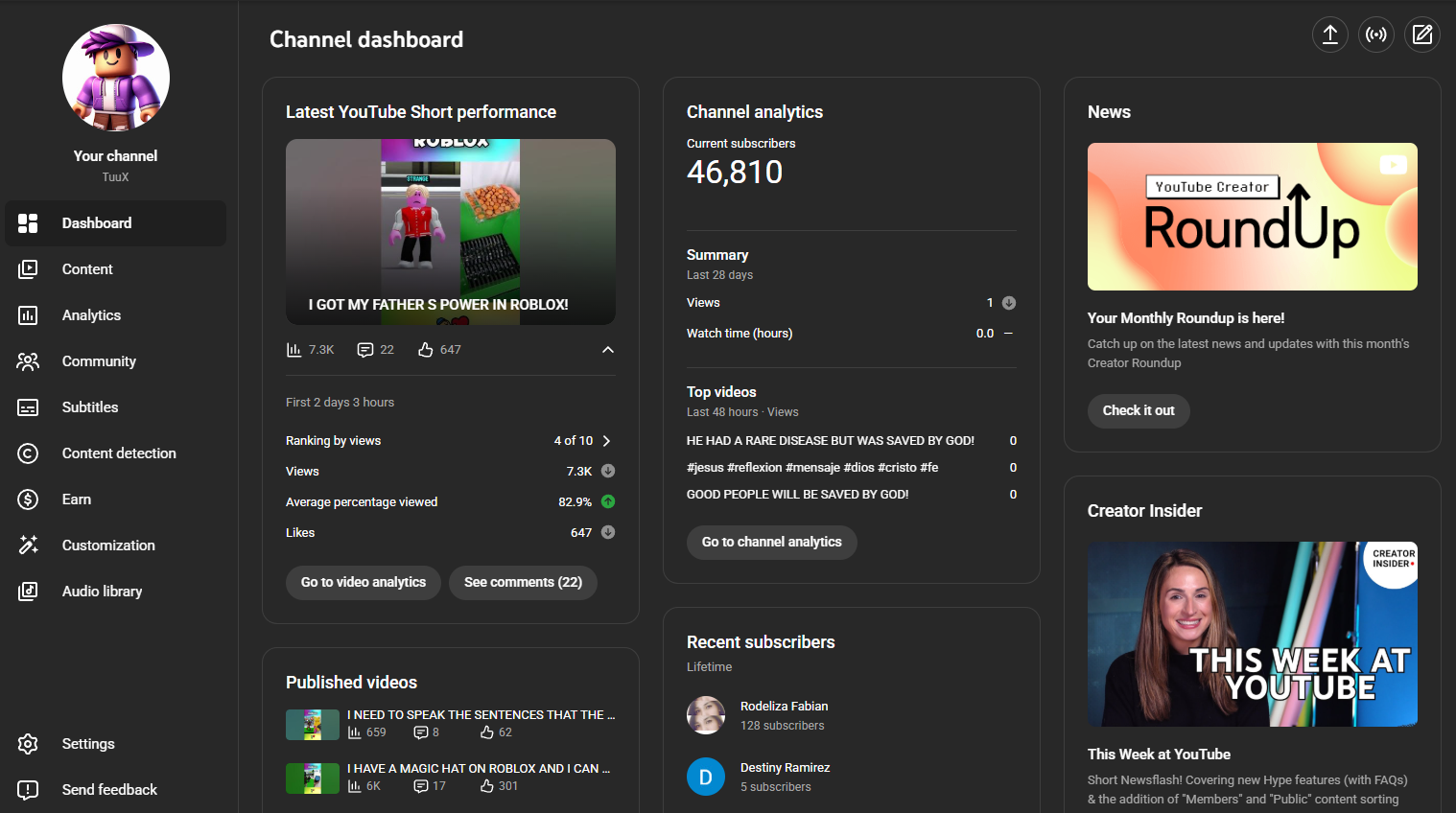Click views icon showing 659 views
The width and height of the screenshot is (1456, 813).
(355, 732)
